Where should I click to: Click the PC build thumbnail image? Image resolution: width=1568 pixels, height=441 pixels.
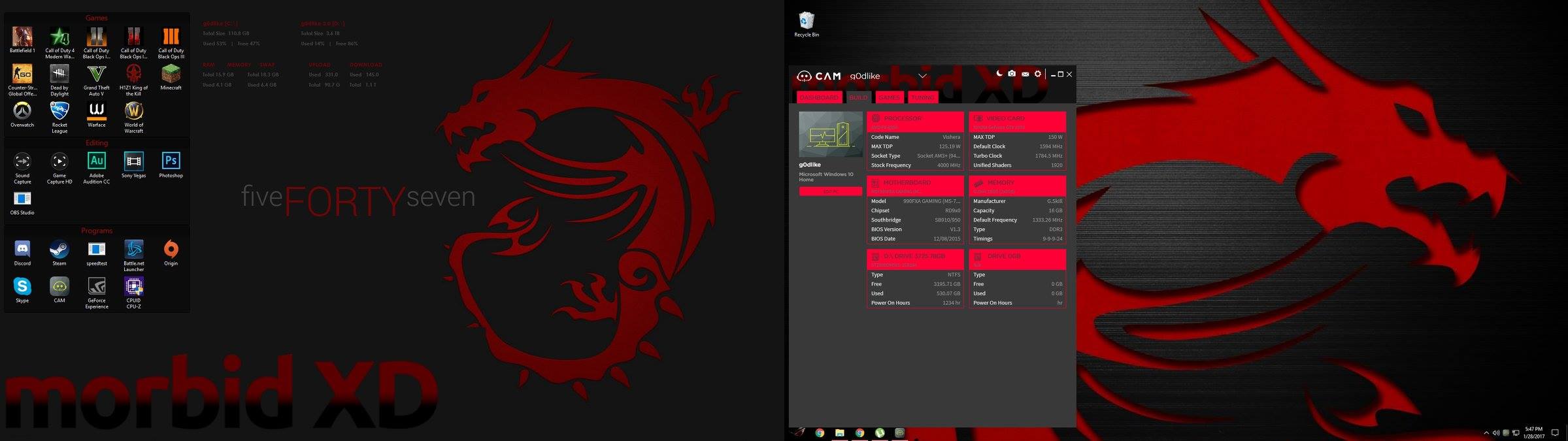click(830, 134)
